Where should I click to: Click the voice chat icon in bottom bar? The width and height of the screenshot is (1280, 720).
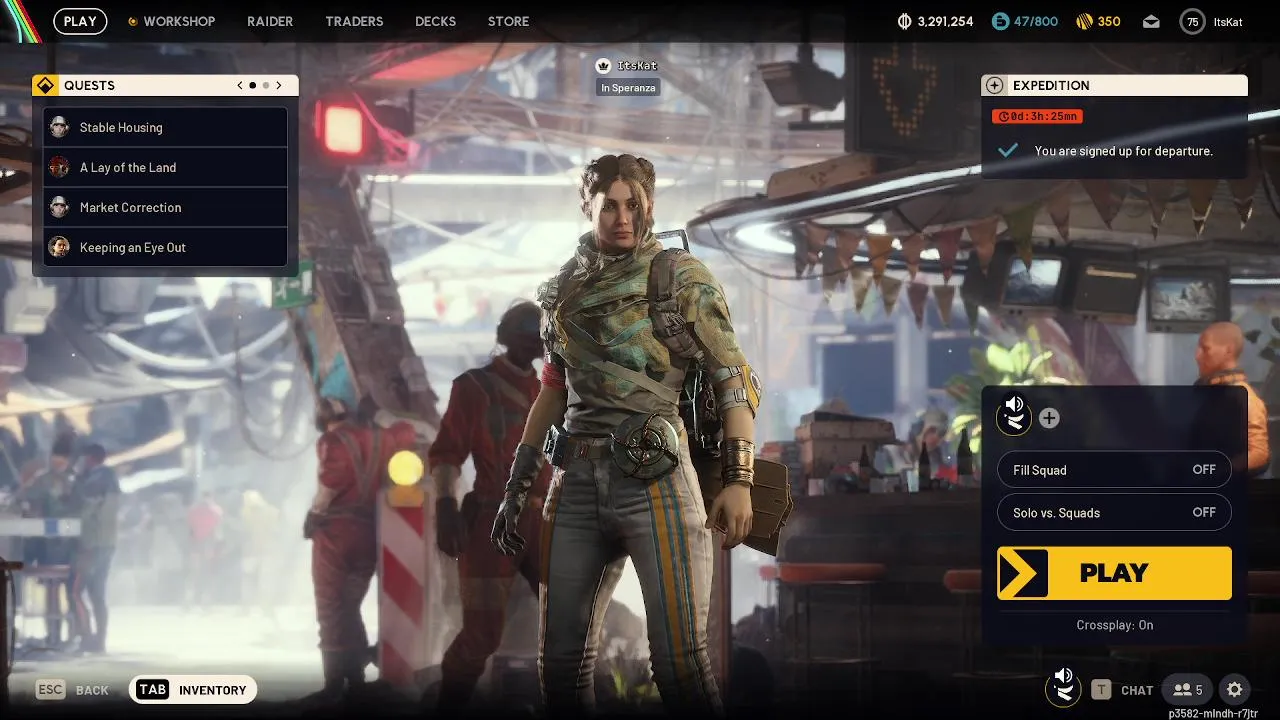[x=1063, y=686]
